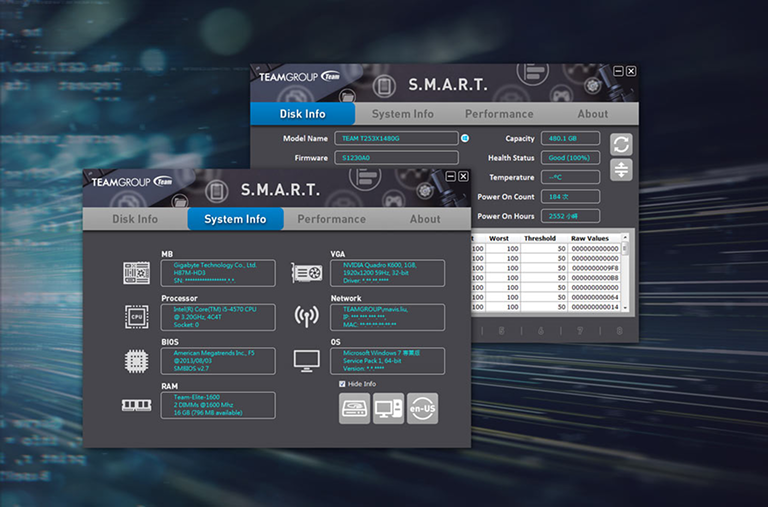Change language with the en-US globe button
Image resolution: width=768 pixels, height=507 pixels.
coord(422,408)
